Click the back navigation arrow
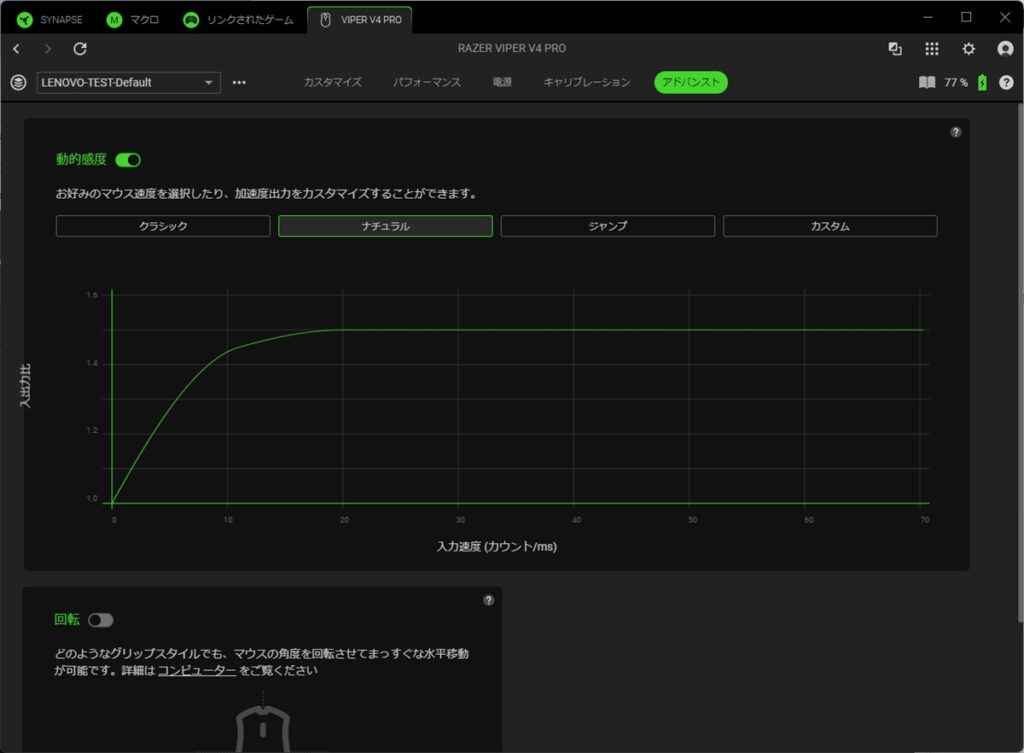Image resolution: width=1024 pixels, height=753 pixels. [x=16, y=49]
